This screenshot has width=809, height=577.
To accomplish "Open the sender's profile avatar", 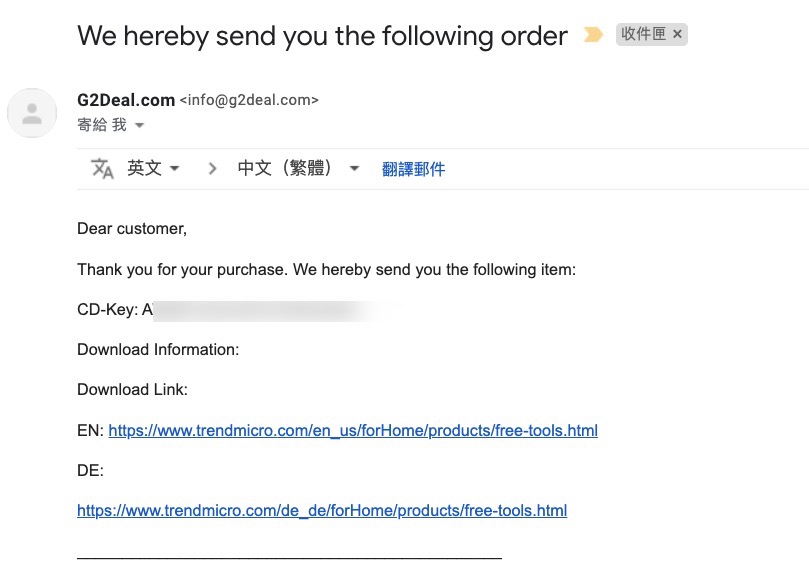I will point(32,112).
